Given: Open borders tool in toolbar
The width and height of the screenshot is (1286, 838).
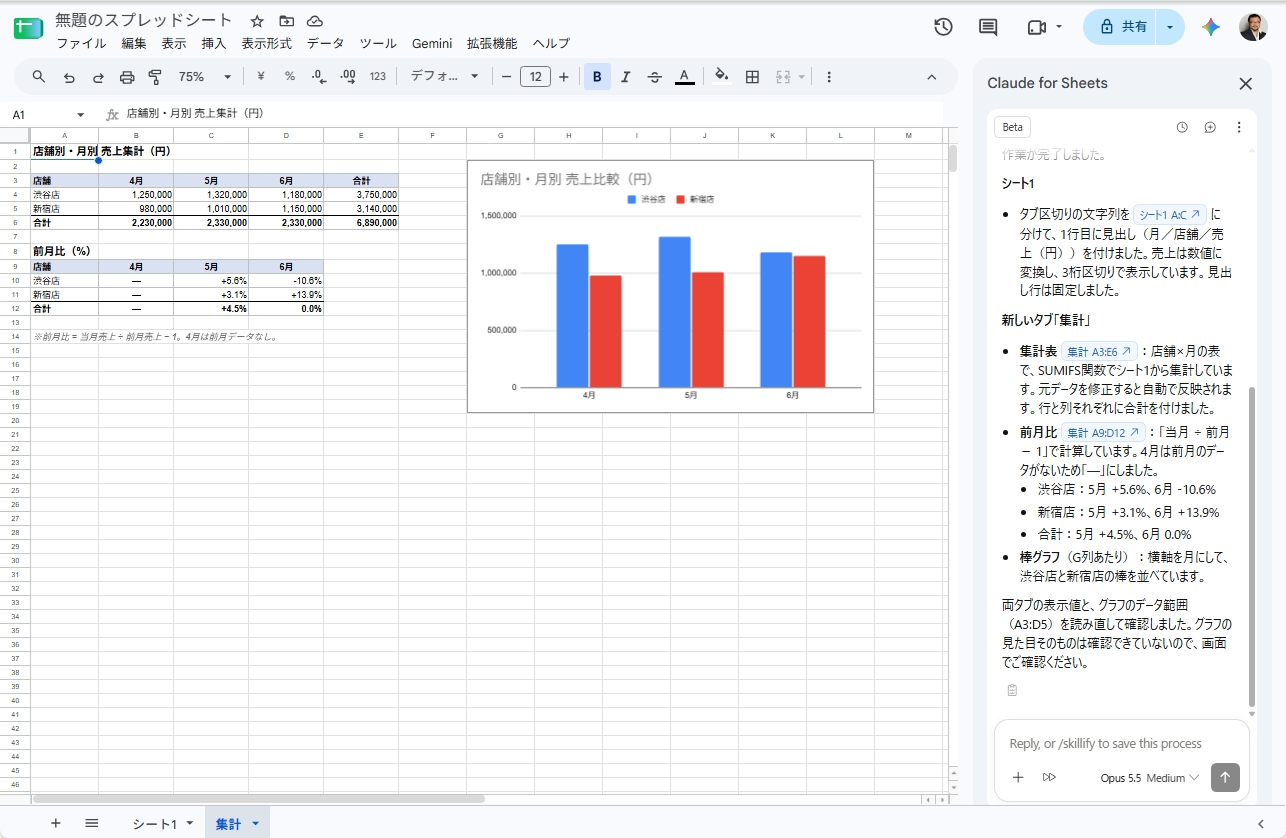Looking at the screenshot, I should (753, 77).
